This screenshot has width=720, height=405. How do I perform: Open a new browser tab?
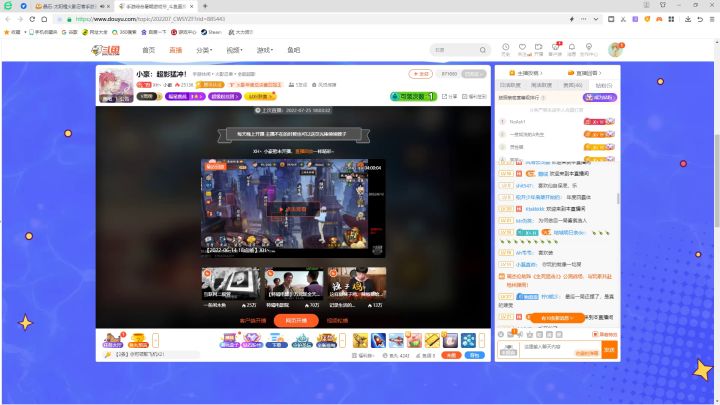[205, 6]
